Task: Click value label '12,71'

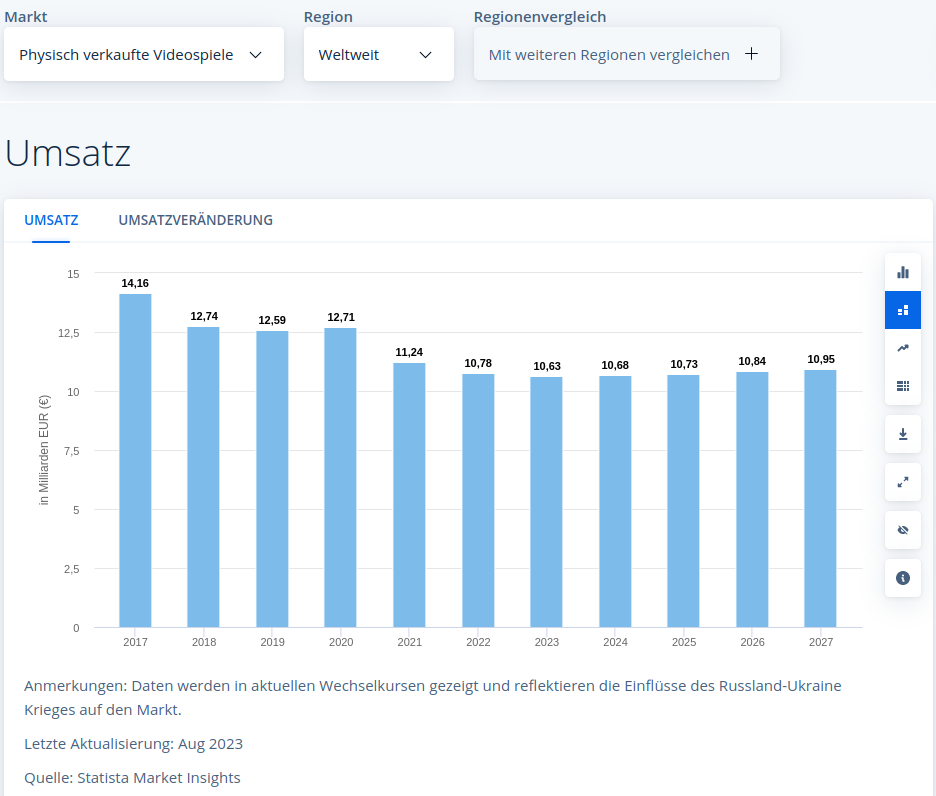Action: (341, 317)
